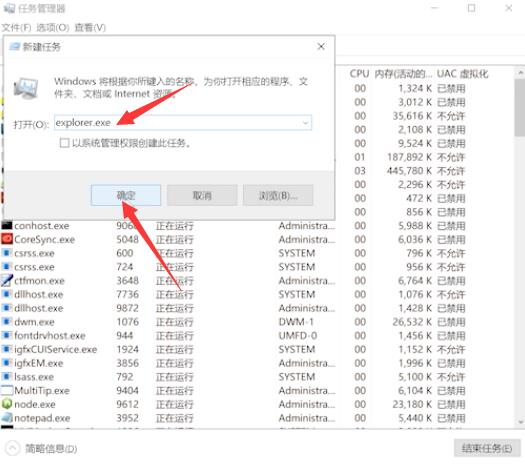Screen dimensions: 525x465
Task: Click the vertical scrollbar thumb
Action: (x=520, y=107)
